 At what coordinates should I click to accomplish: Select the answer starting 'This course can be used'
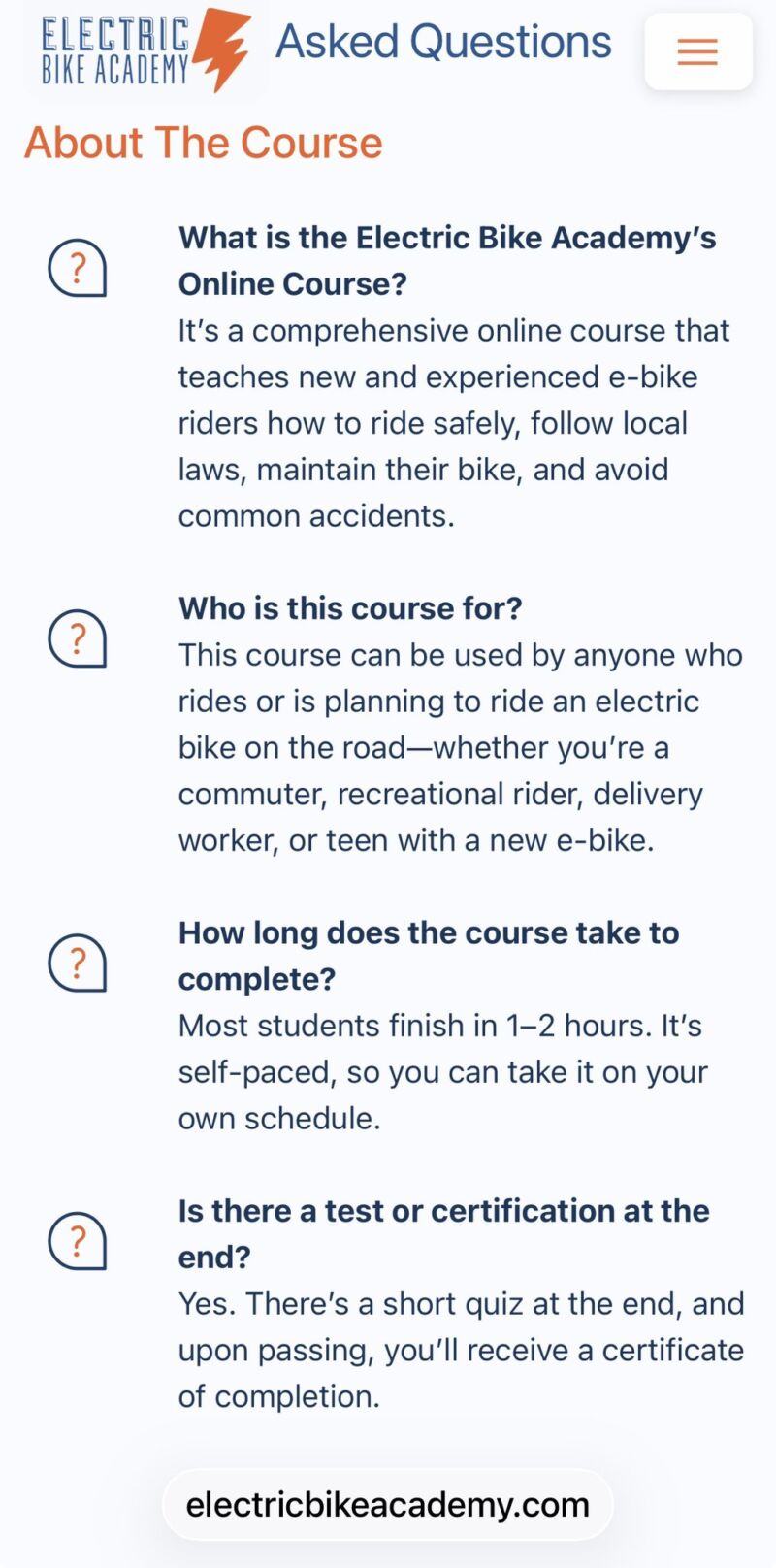[x=459, y=747]
